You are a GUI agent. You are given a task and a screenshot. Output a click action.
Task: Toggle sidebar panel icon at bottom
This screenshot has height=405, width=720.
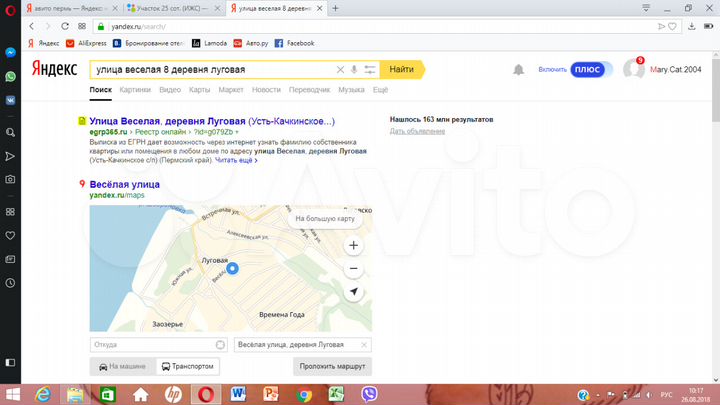[x=10, y=363]
